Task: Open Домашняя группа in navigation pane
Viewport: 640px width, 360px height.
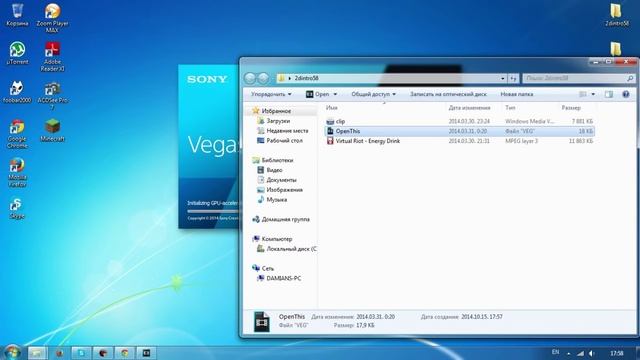Action: coord(285,219)
